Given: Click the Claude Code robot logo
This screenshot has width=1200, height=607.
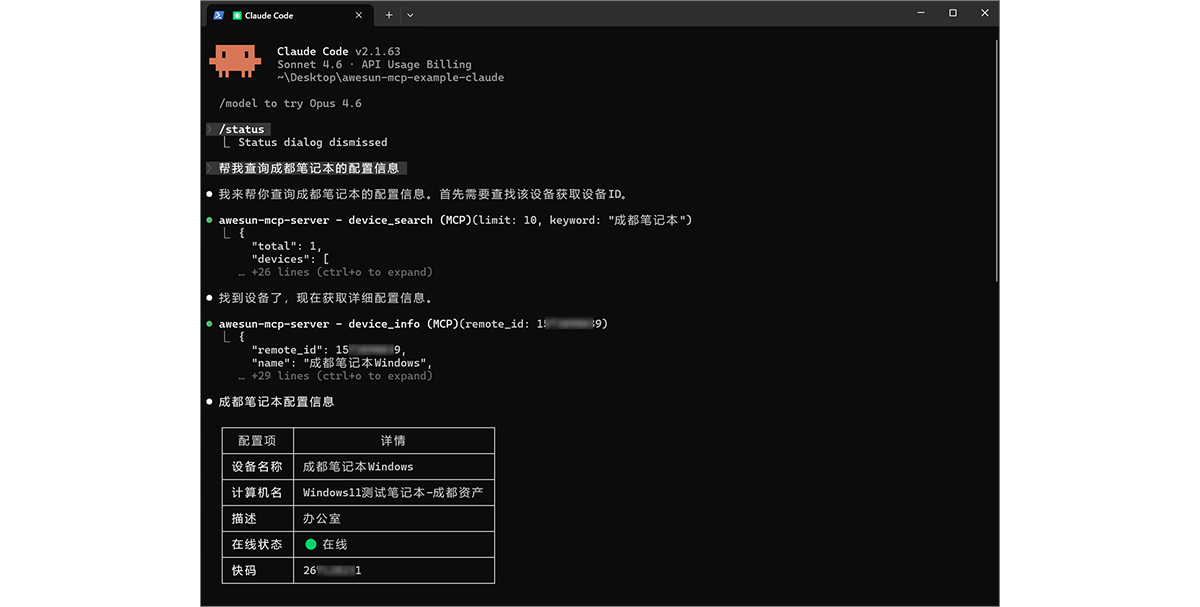Looking at the screenshot, I should 236,62.
